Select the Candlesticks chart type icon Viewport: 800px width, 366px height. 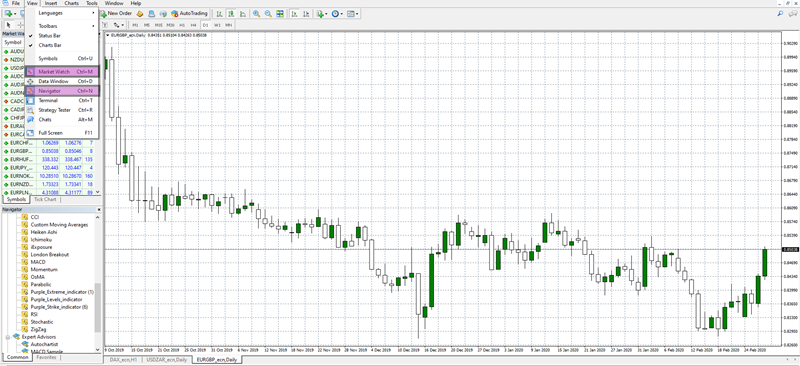coord(231,14)
